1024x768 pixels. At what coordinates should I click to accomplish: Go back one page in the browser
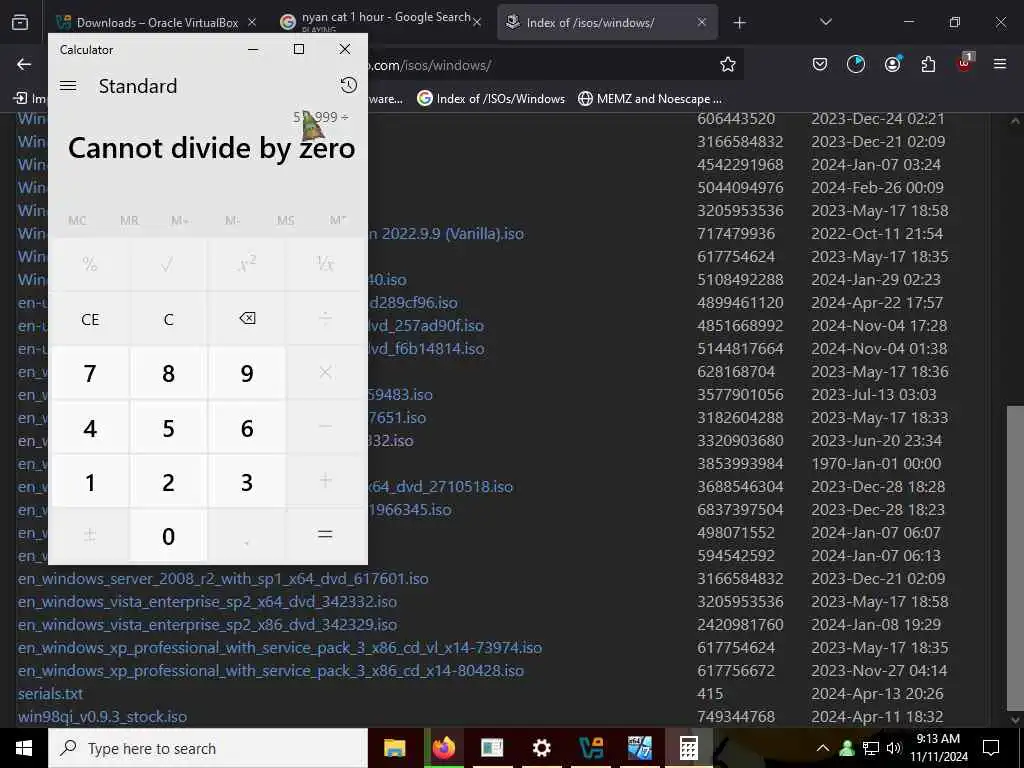24,64
